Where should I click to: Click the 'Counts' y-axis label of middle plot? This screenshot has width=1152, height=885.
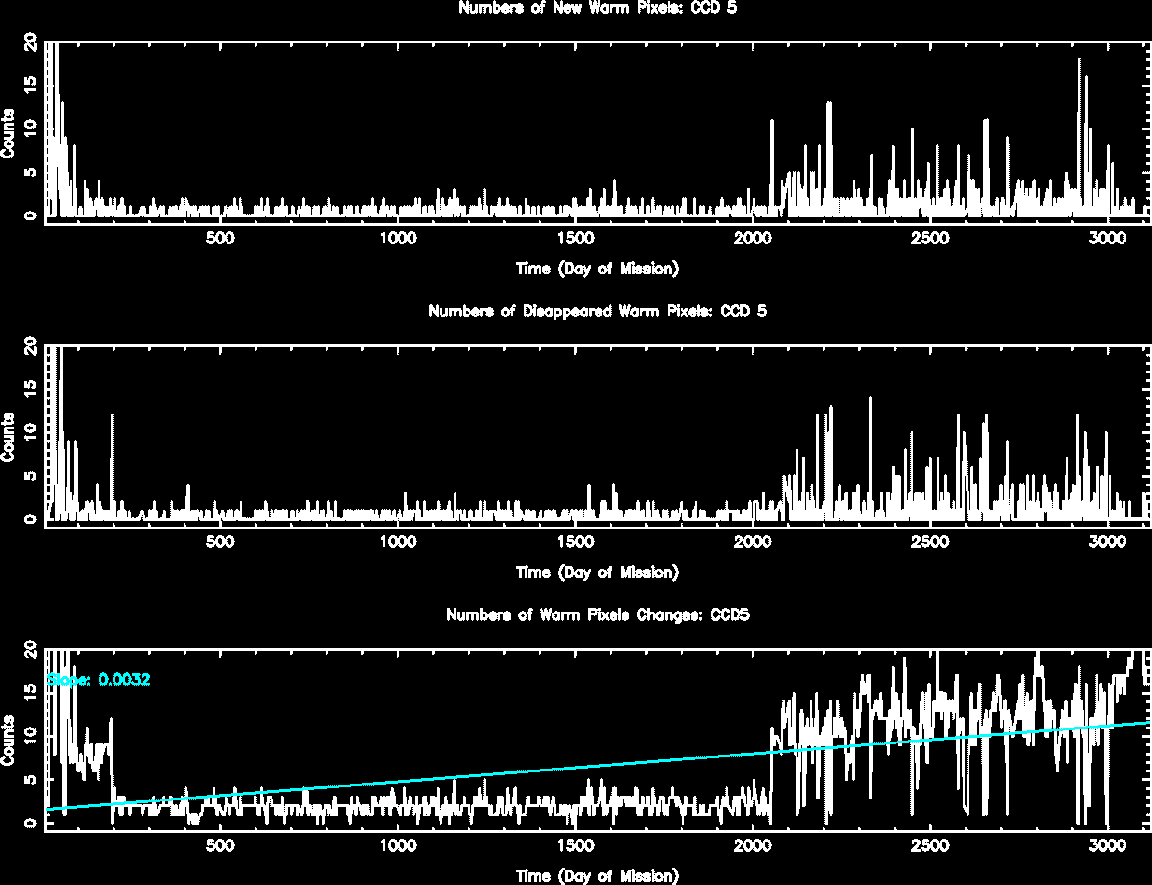(x=8, y=437)
